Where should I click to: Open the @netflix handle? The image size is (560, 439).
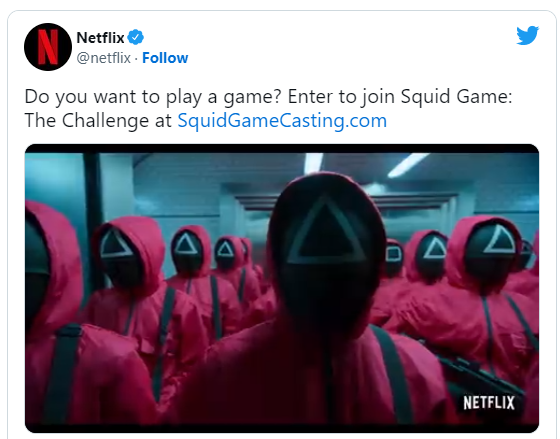point(104,58)
